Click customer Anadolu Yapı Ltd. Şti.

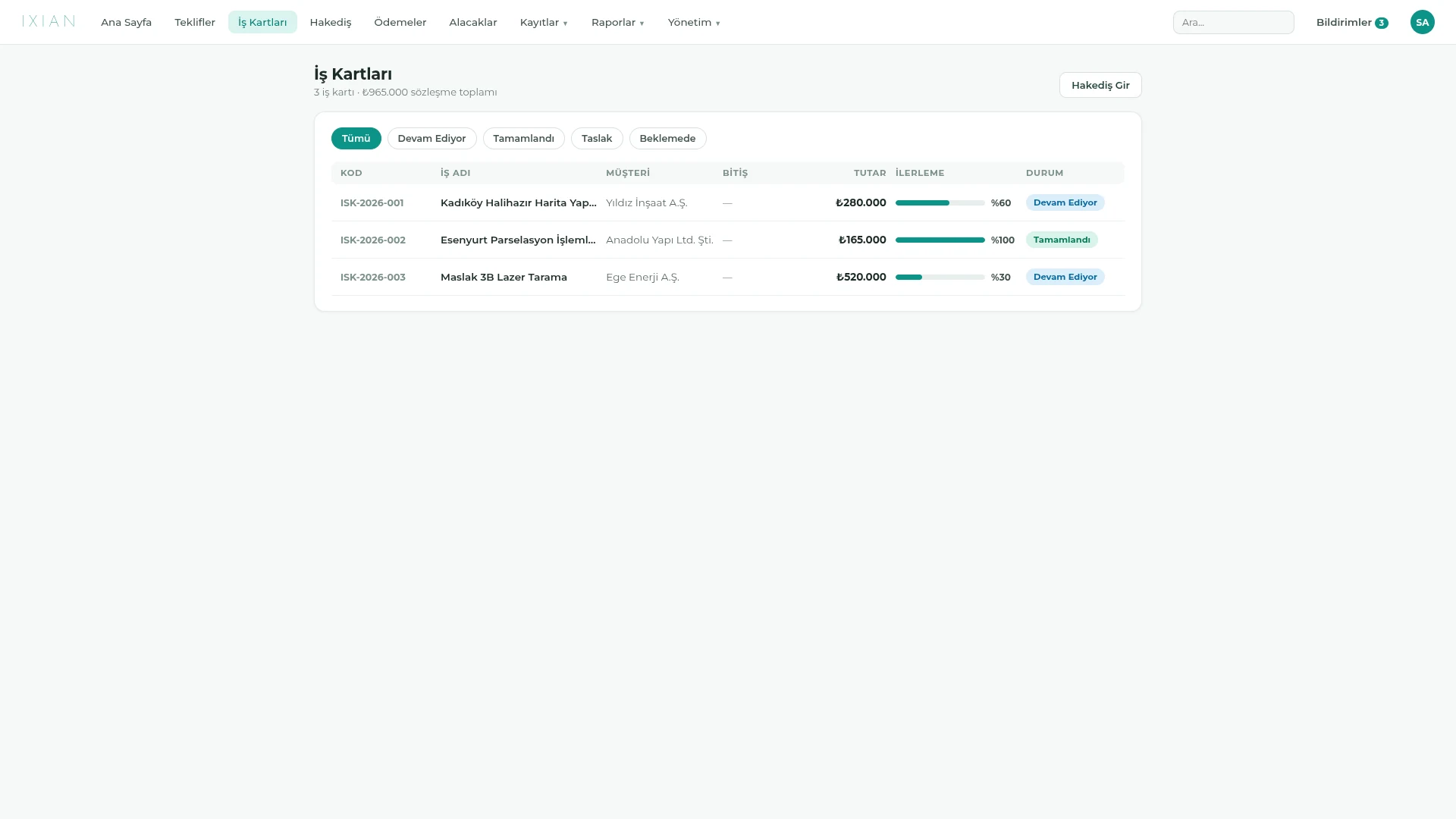pyautogui.click(x=660, y=240)
